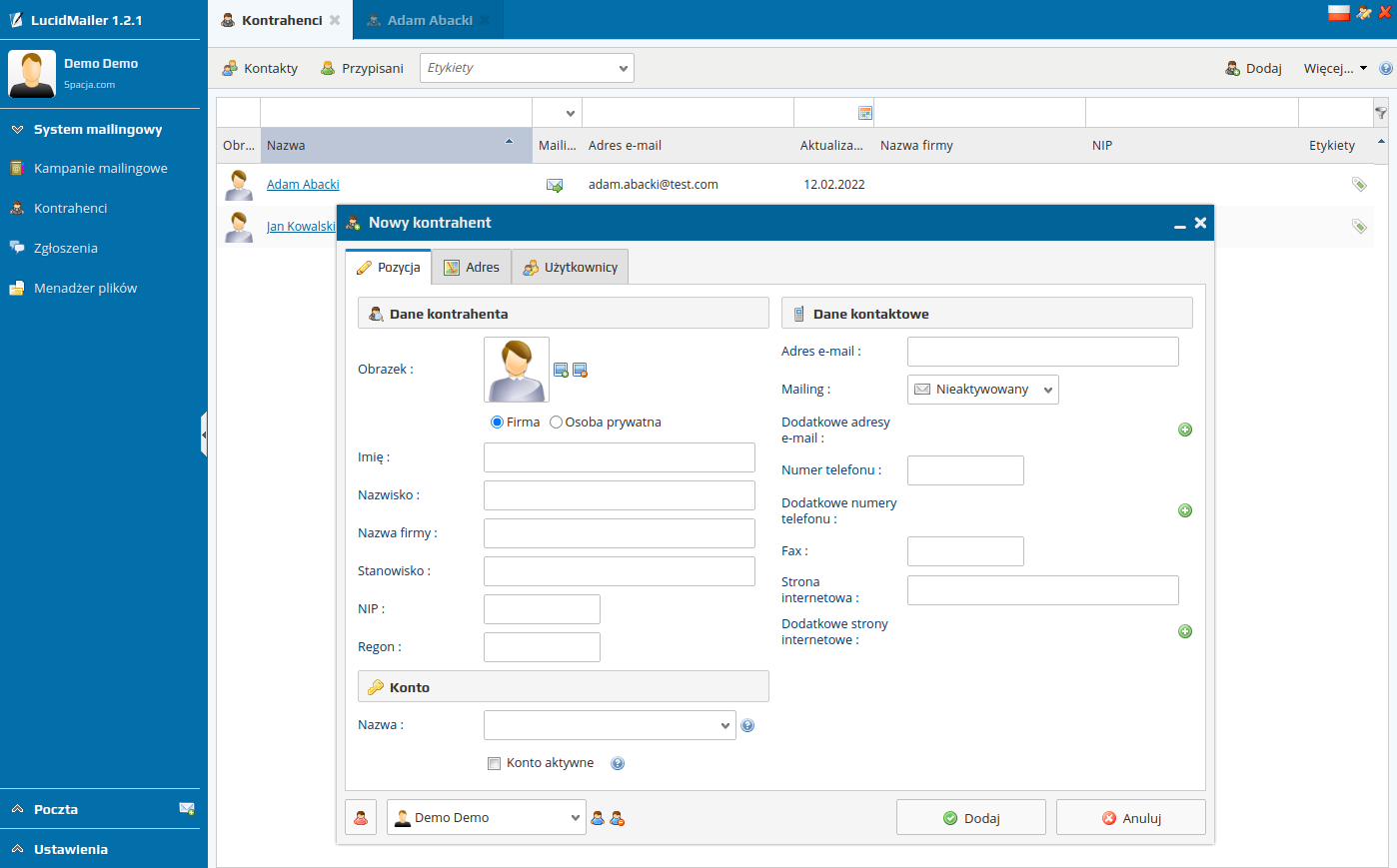Click the red user icon button in dialog footer
The height and width of the screenshot is (868, 1397).
(x=361, y=817)
